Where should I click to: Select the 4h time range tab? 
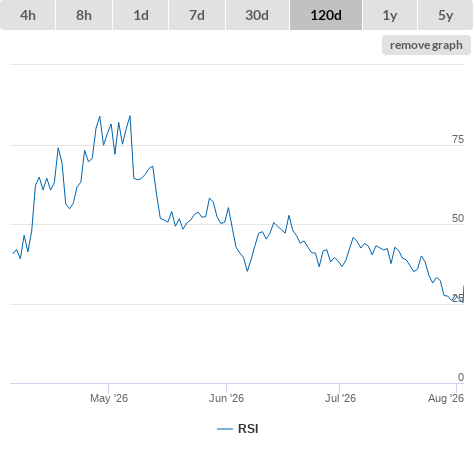28,15
